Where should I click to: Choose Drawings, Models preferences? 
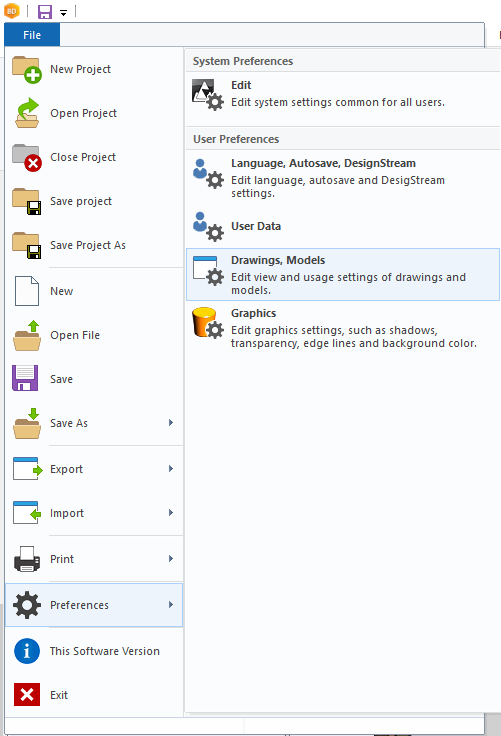point(343,275)
